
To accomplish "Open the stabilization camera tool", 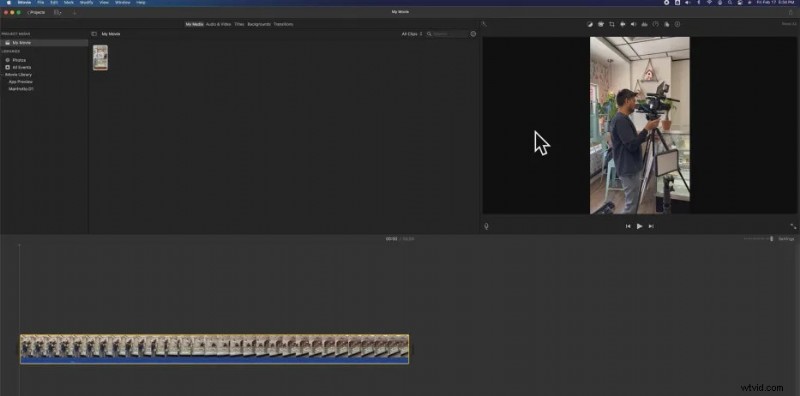I will coord(622,24).
